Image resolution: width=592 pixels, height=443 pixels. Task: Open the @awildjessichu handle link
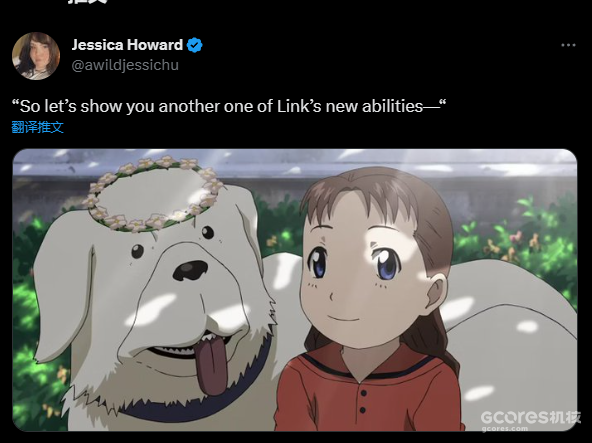[125, 65]
